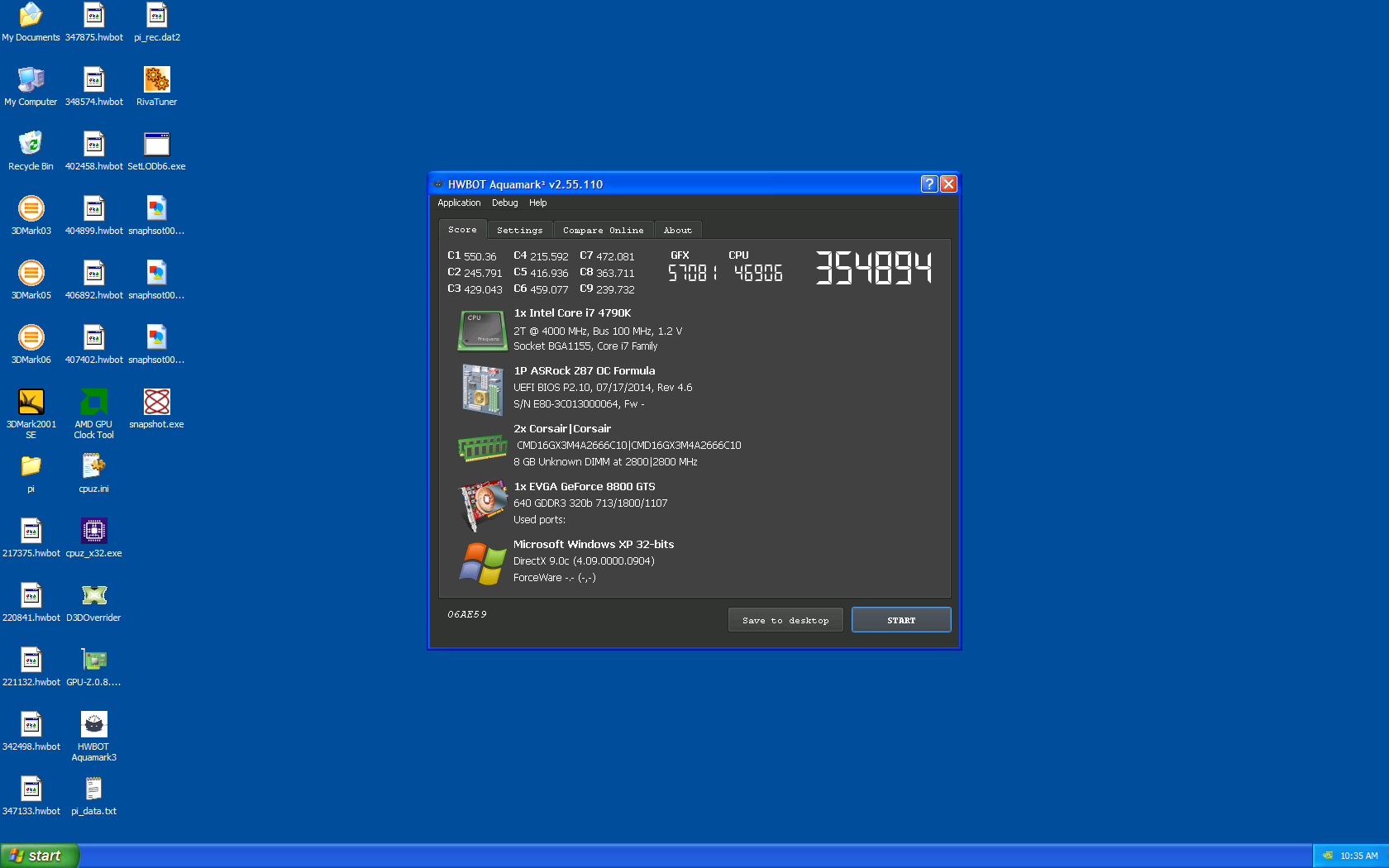Viewport: 1389px width, 868px height.
Task: Launch snapshot.exe icon
Action: pos(156,408)
